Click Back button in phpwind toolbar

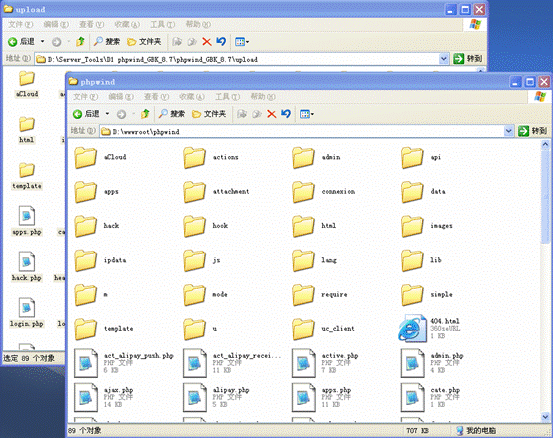click(87, 114)
